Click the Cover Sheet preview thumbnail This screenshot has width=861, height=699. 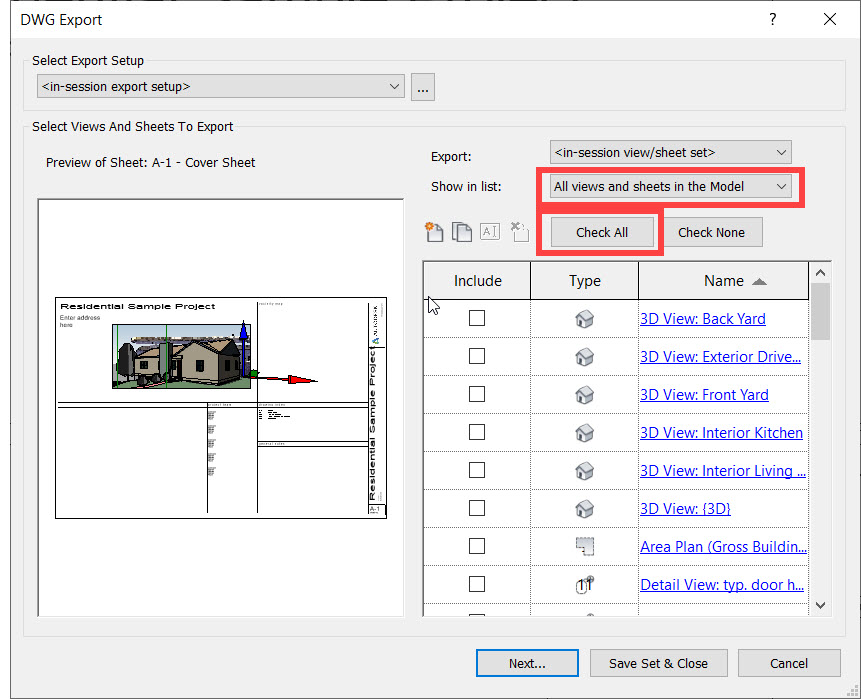(x=221, y=407)
